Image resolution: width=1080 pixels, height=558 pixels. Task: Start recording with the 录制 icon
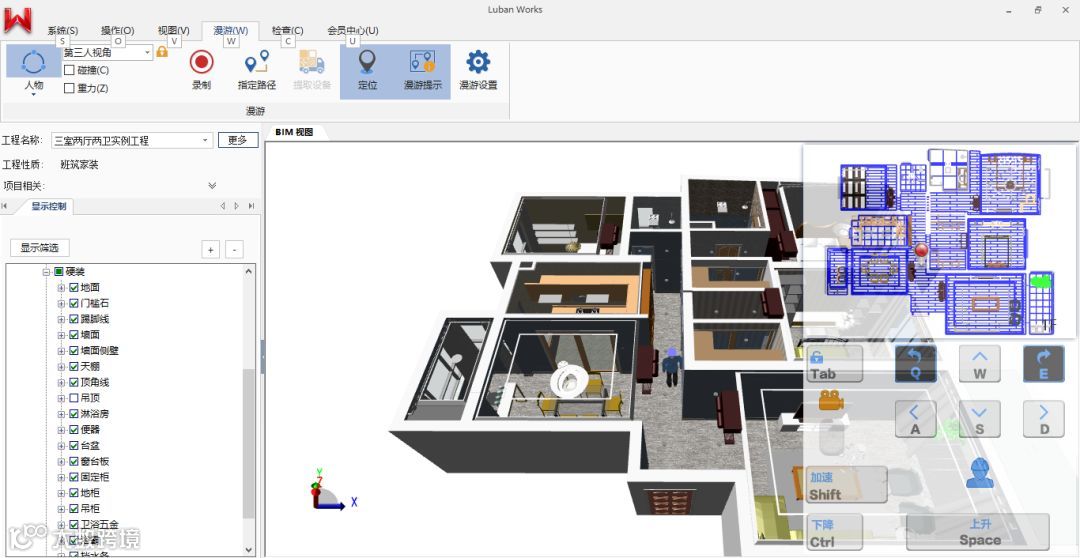(202, 62)
